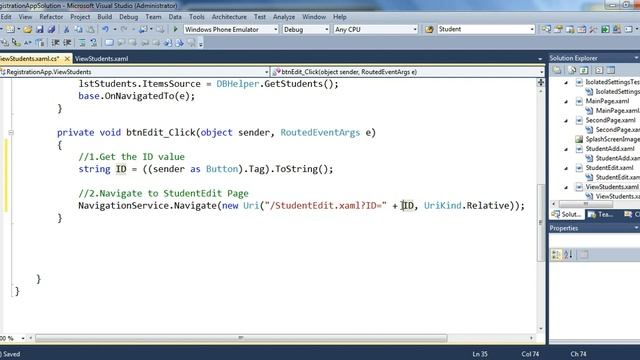Click Solution Explorer Refresh icon
This screenshot has height=360, width=640.
(584, 70)
